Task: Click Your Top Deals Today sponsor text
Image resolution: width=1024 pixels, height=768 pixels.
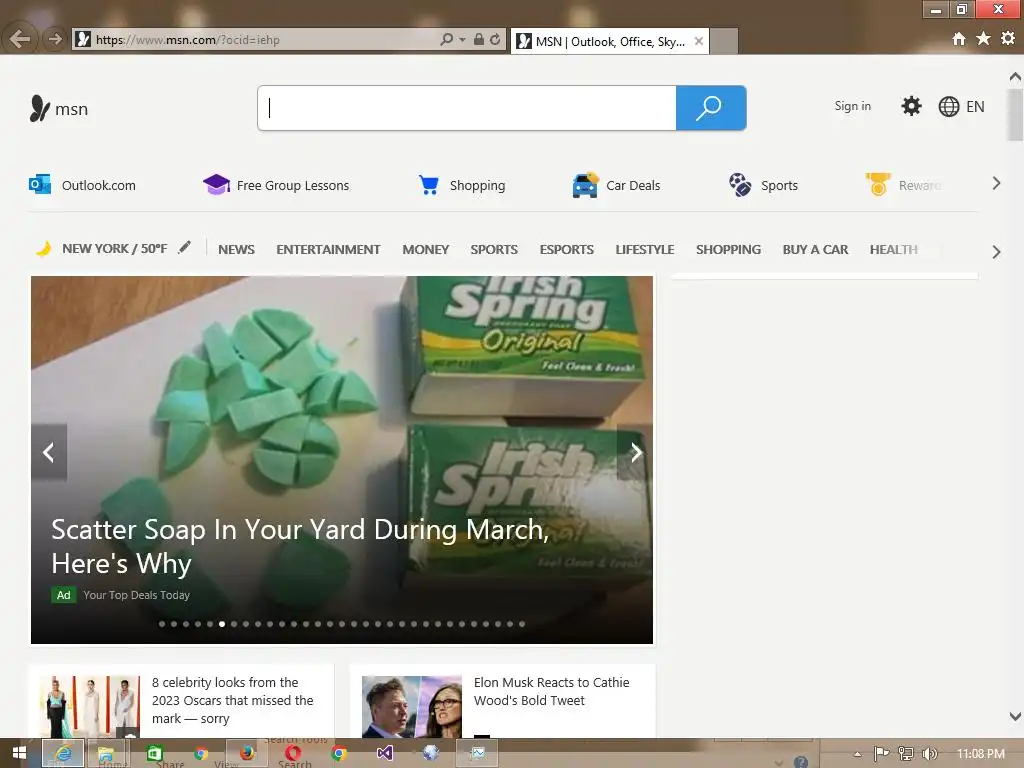Action: pyautogui.click(x=136, y=595)
